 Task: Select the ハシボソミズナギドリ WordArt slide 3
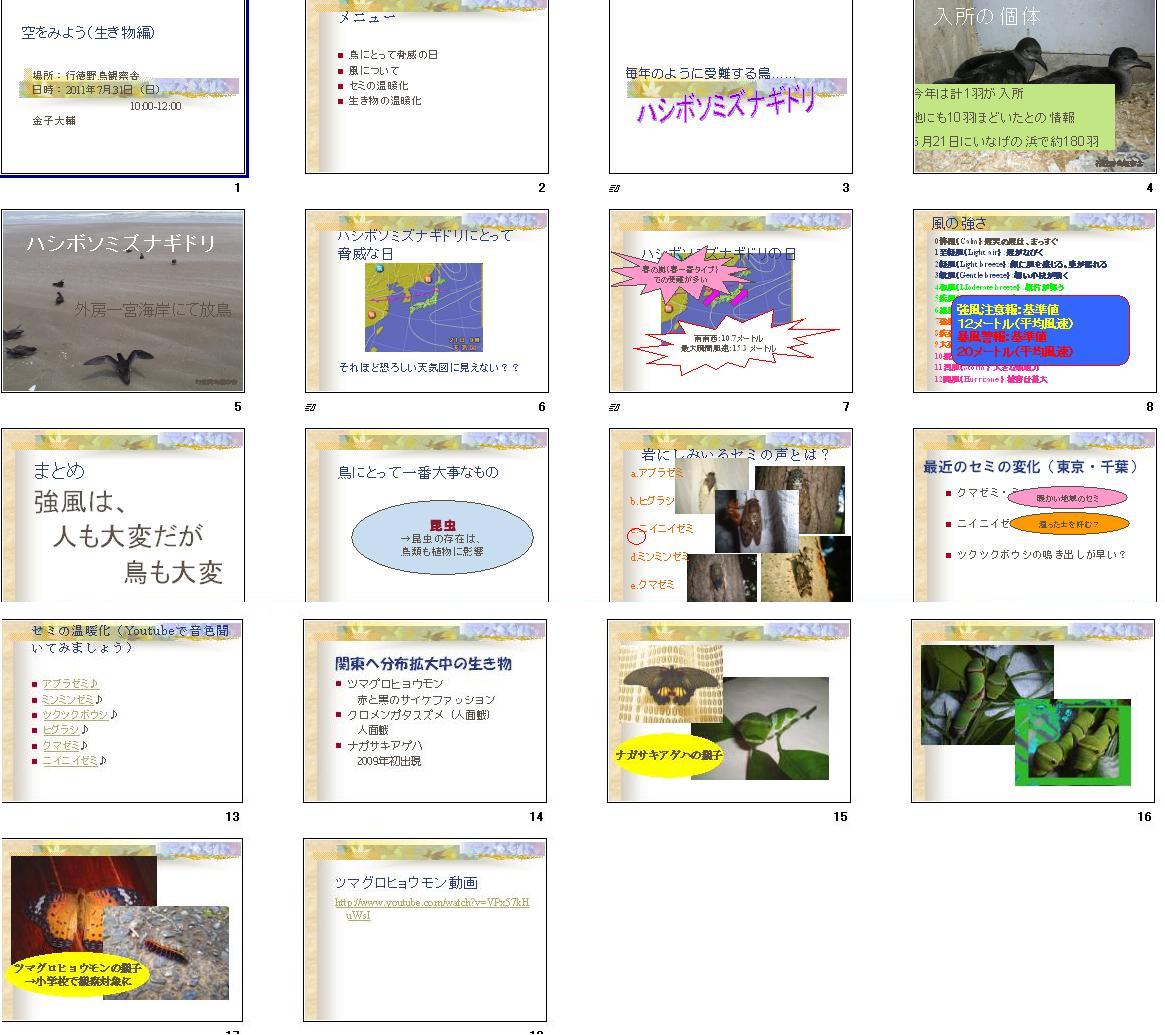(x=731, y=87)
